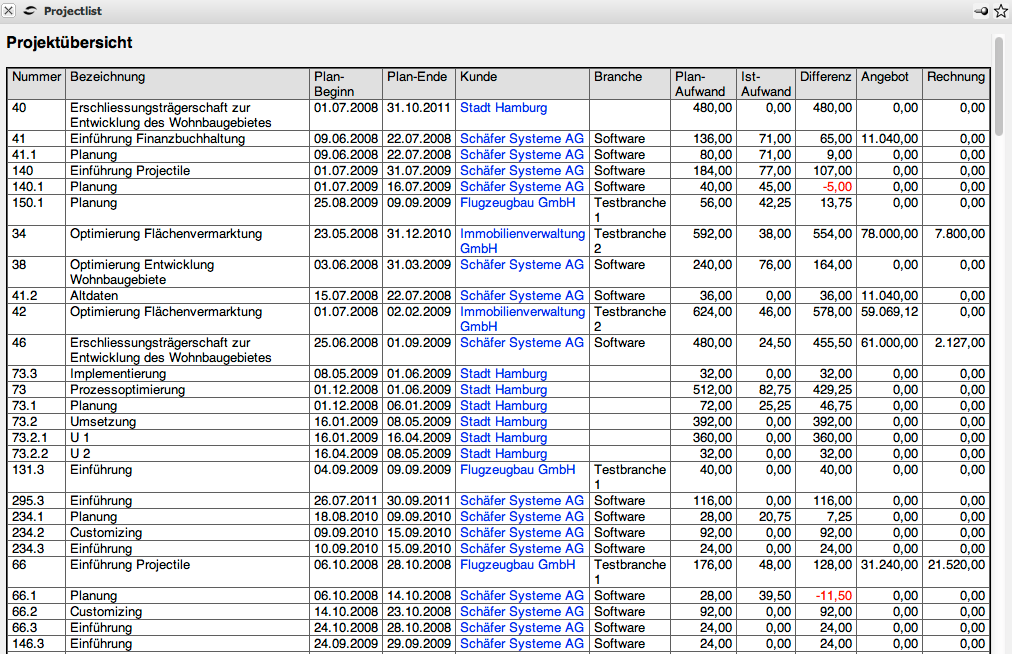Select the Prozessoptimierung project name

pos(127,390)
